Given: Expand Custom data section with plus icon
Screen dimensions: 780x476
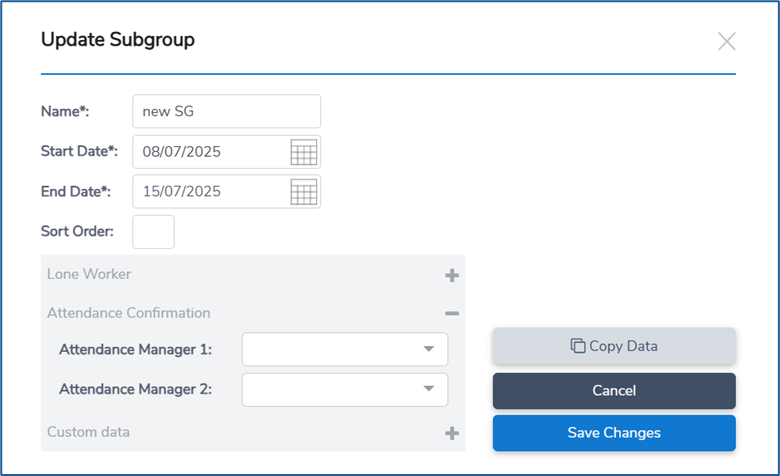Looking at the screenshot, I should (x=452, y=433).
